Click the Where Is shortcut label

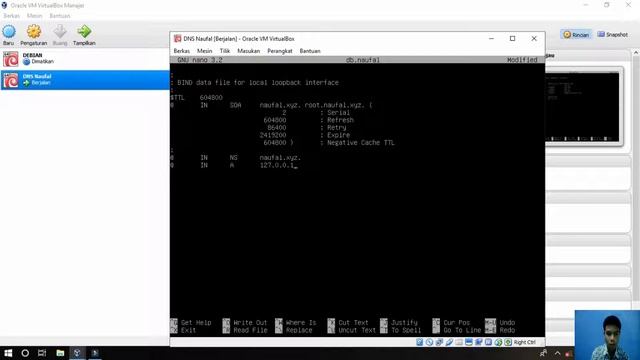click(301, 322)
